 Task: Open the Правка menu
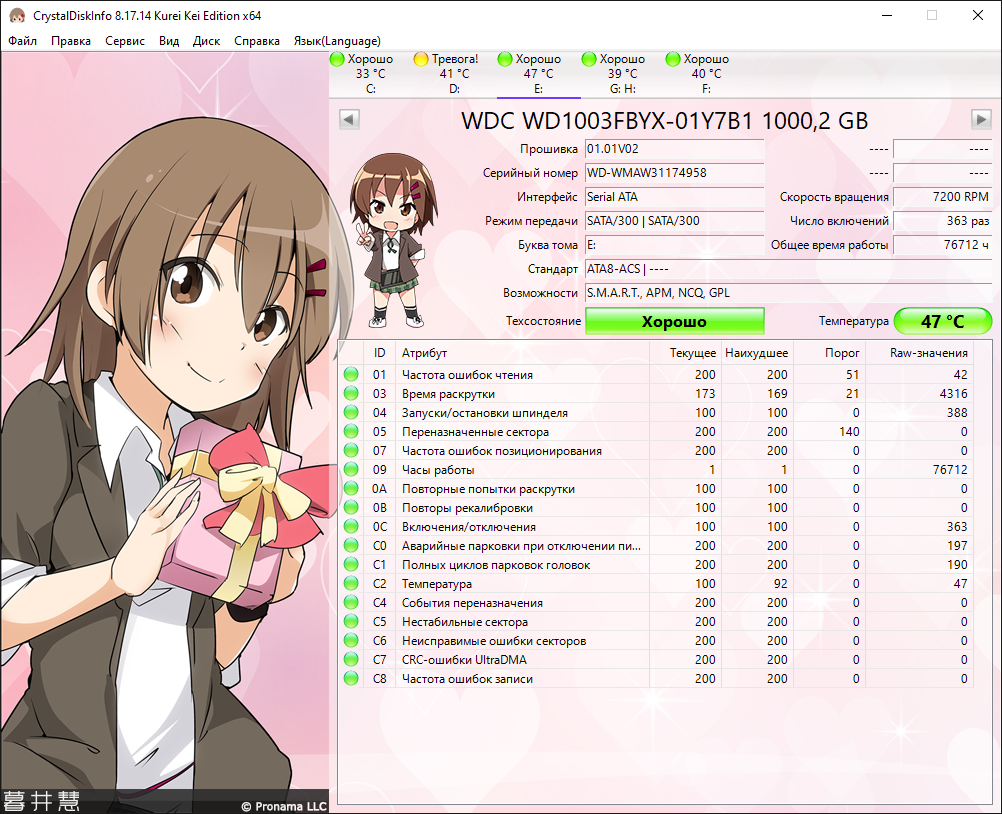71,41
